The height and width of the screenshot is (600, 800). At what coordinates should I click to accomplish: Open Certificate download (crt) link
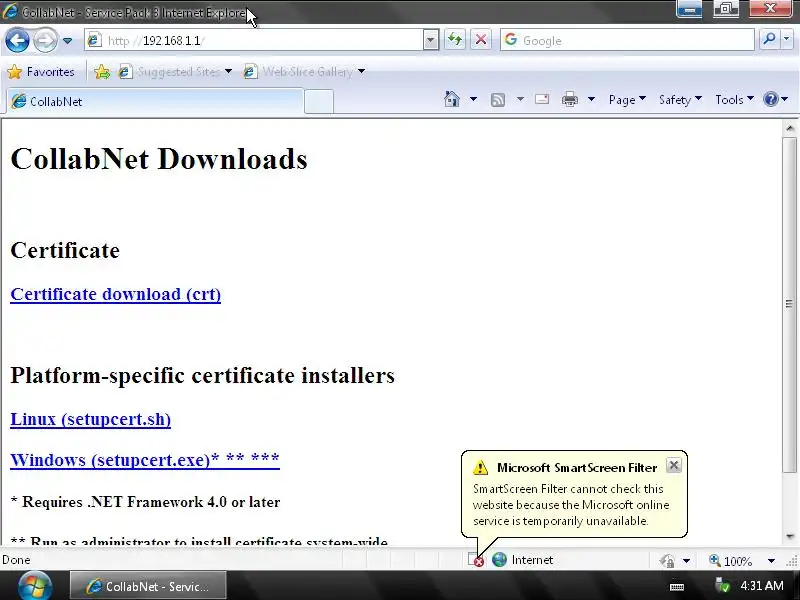pos(116,294)
